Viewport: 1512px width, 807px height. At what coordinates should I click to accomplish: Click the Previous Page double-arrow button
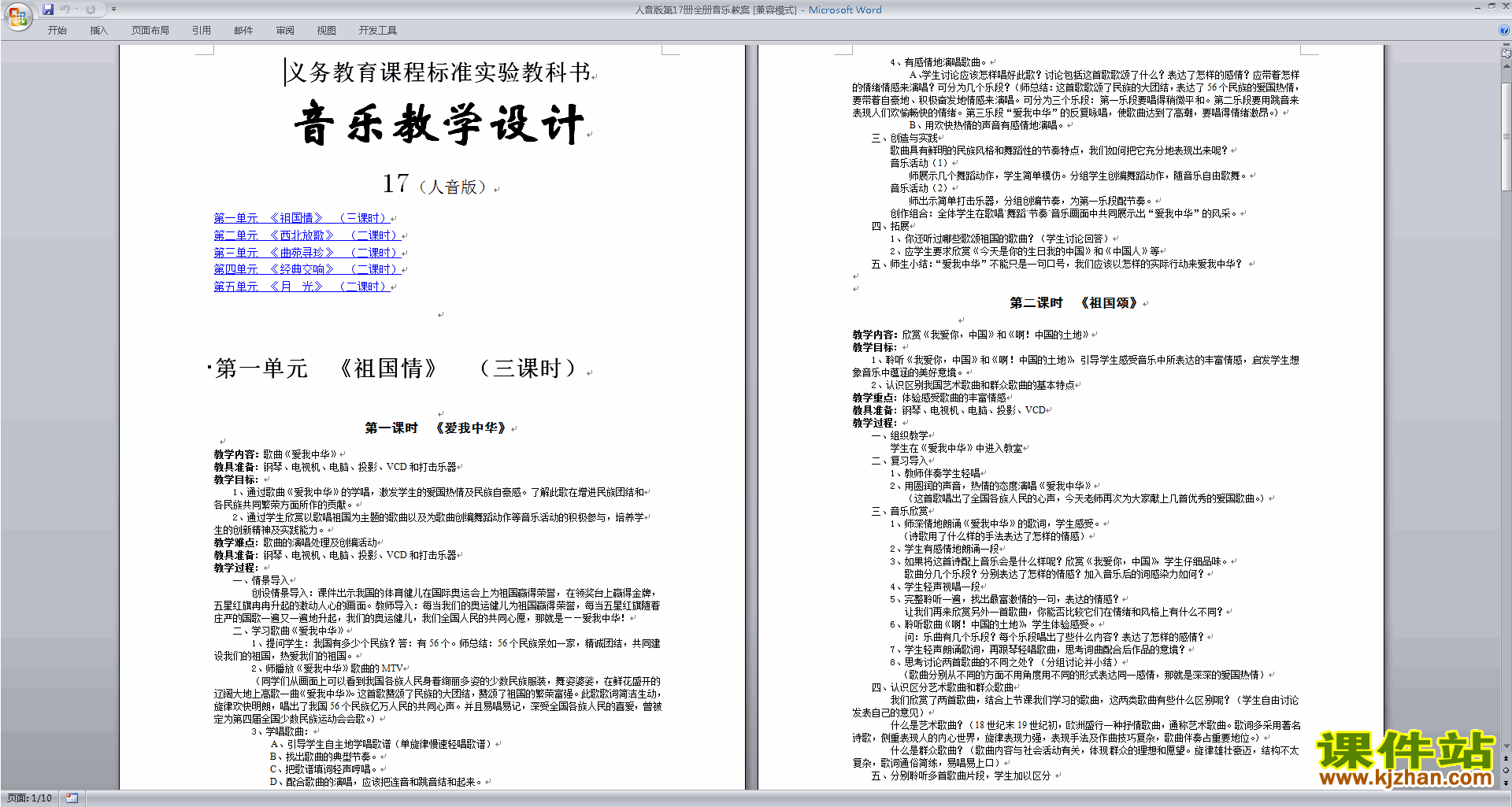[x=1506, y=759]
